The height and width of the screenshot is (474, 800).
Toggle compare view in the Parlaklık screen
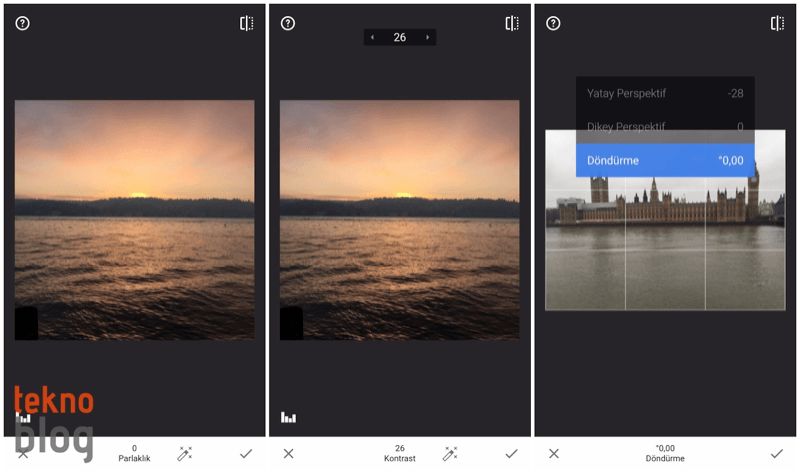tap(246, 23)
